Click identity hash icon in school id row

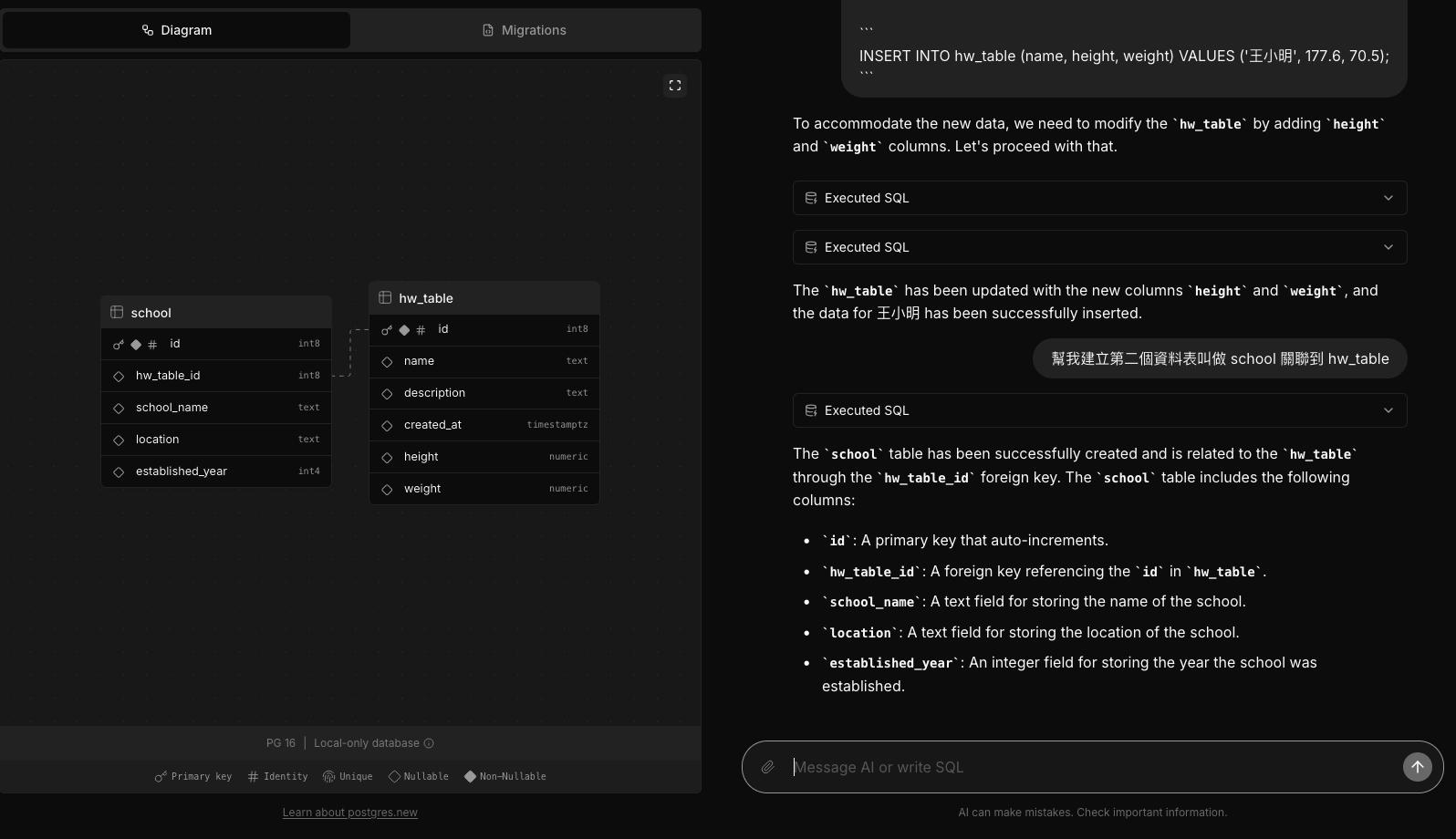(152, 345)
